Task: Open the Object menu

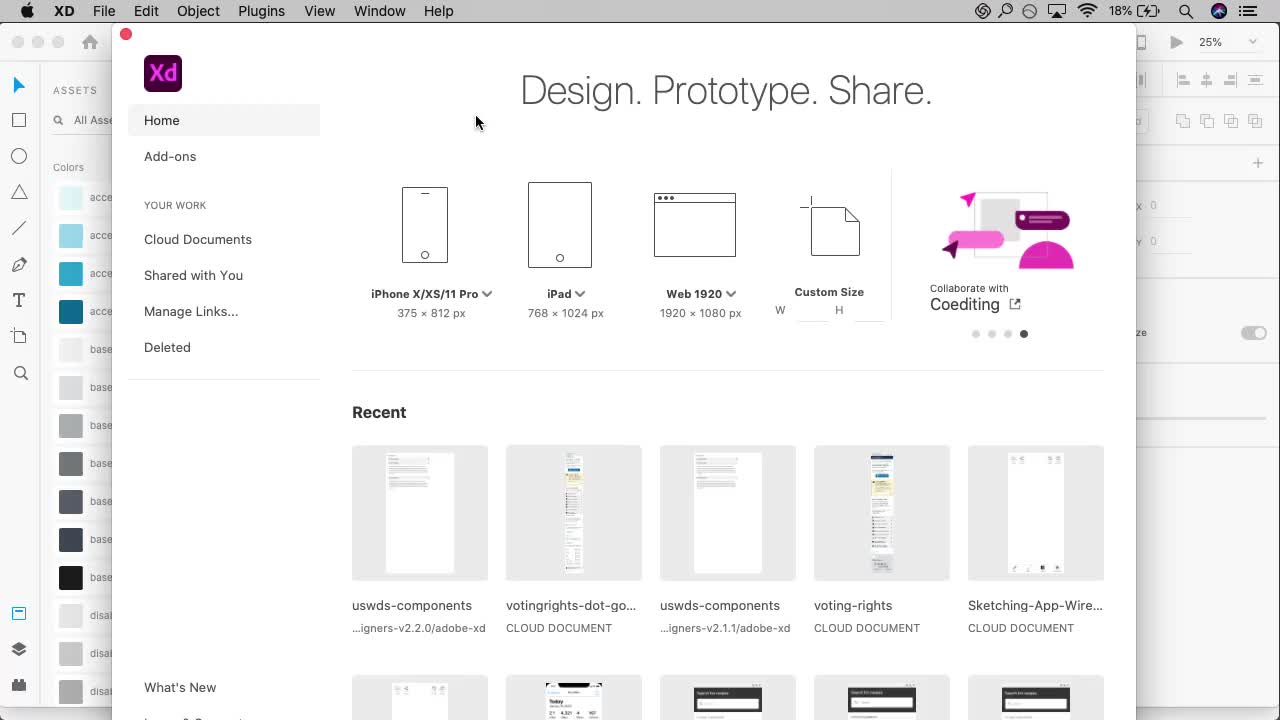Action: coord(198,11)
